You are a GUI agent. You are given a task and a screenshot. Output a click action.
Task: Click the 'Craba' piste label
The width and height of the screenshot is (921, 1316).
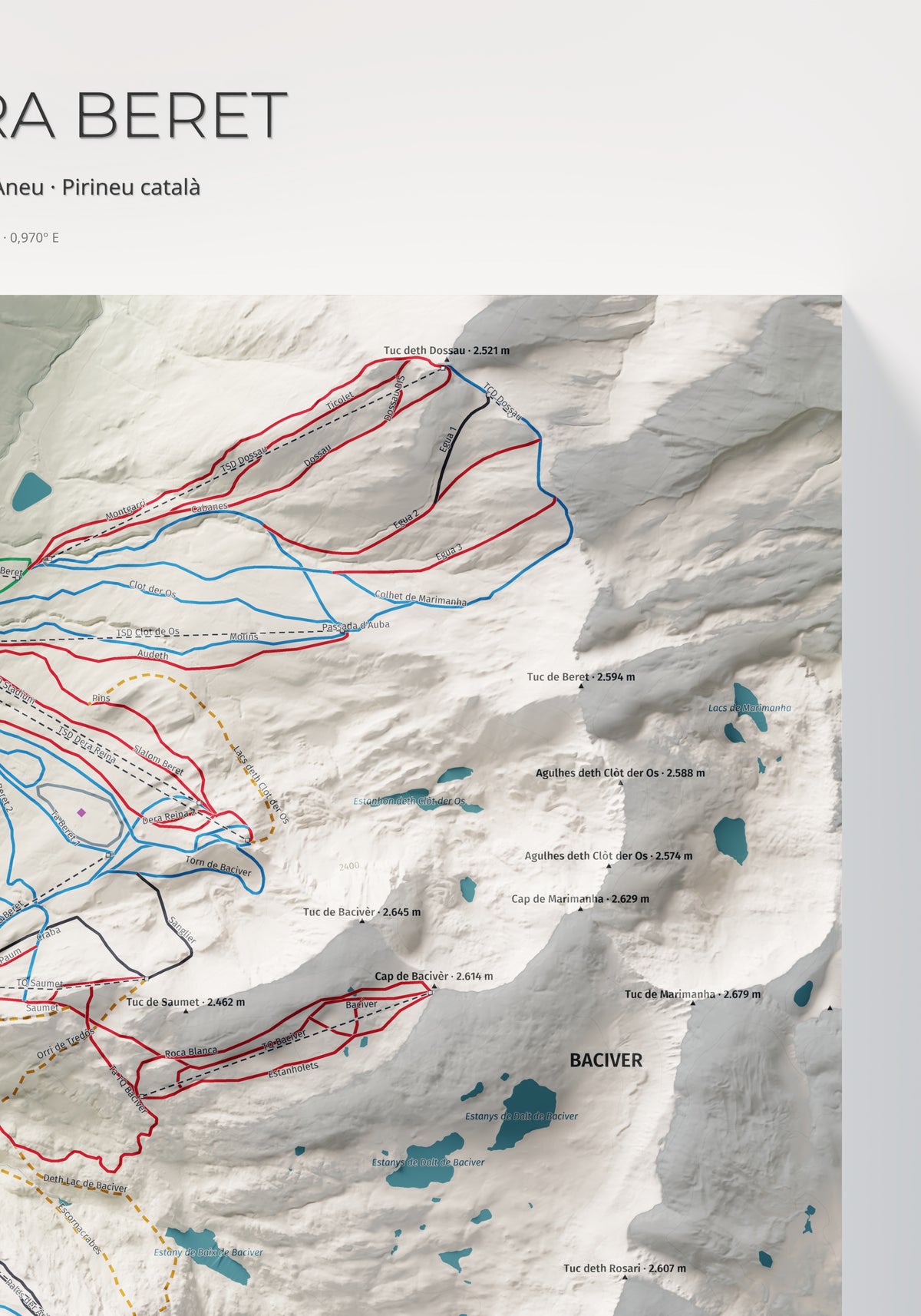pos(48,935)
